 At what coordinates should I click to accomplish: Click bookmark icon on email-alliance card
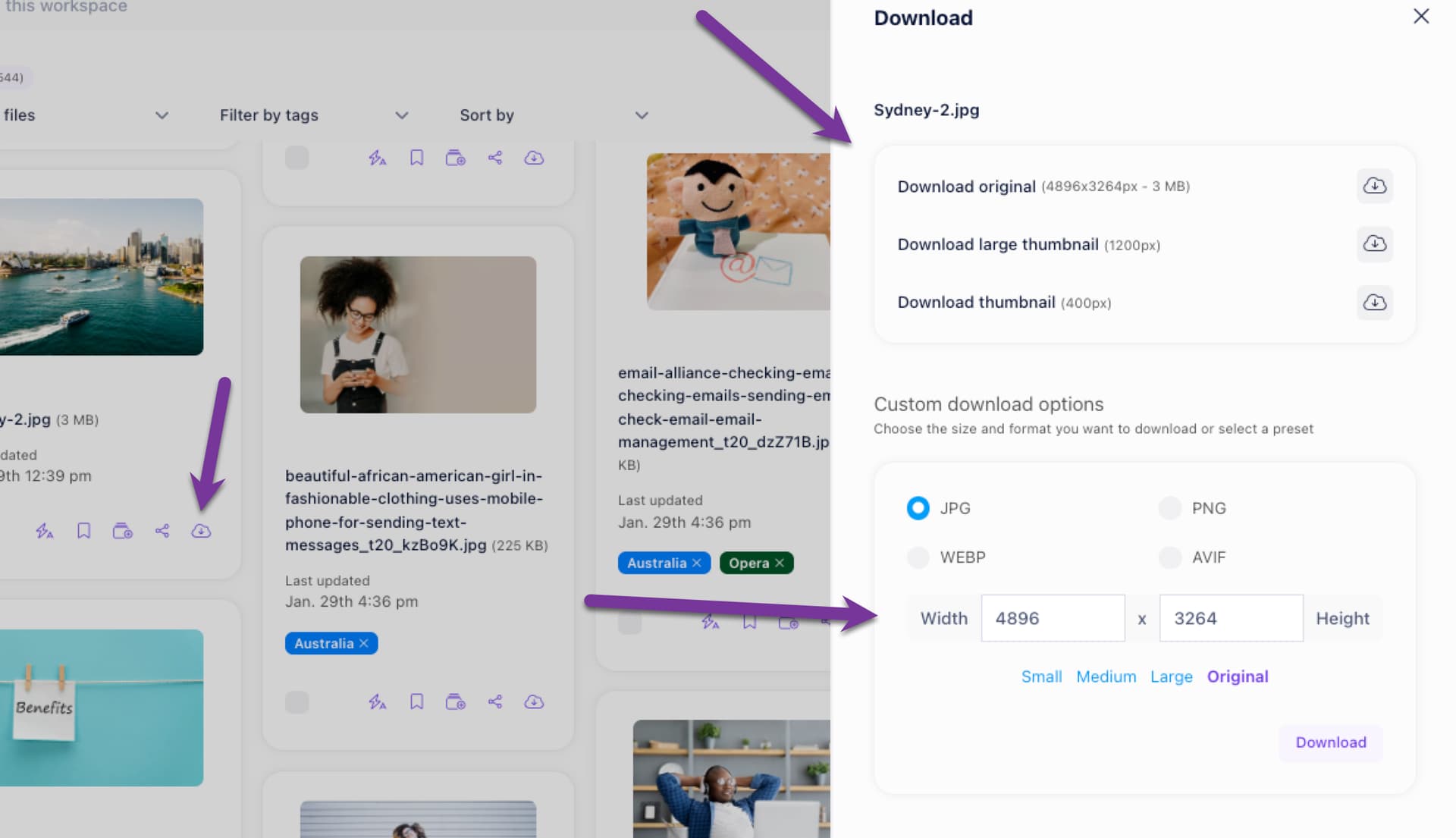coord(749,623)
